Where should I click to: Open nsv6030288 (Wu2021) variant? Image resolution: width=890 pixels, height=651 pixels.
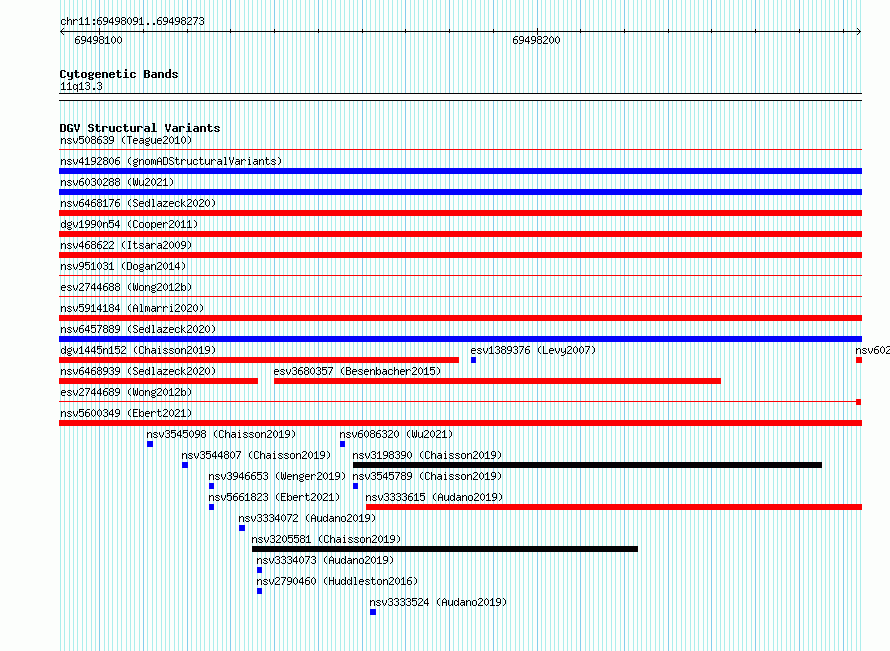(117, 182)
